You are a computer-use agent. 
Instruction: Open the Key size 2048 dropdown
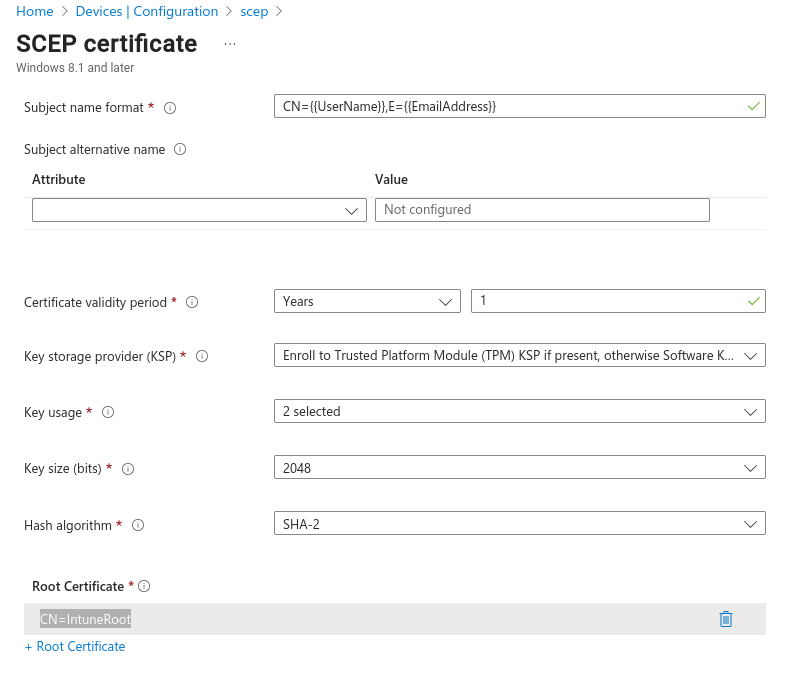[x=519, y=467]
